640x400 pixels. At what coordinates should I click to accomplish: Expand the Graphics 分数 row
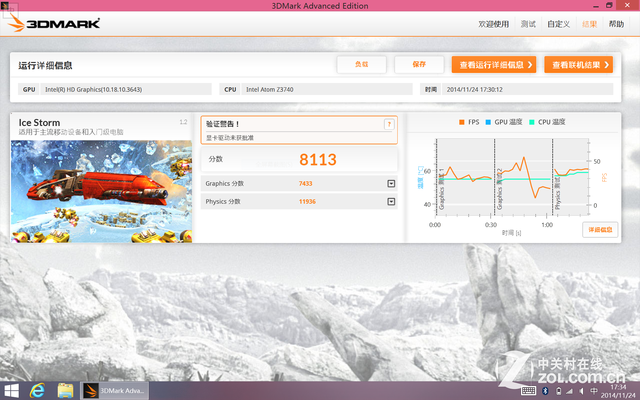click(x=391, y=183)
